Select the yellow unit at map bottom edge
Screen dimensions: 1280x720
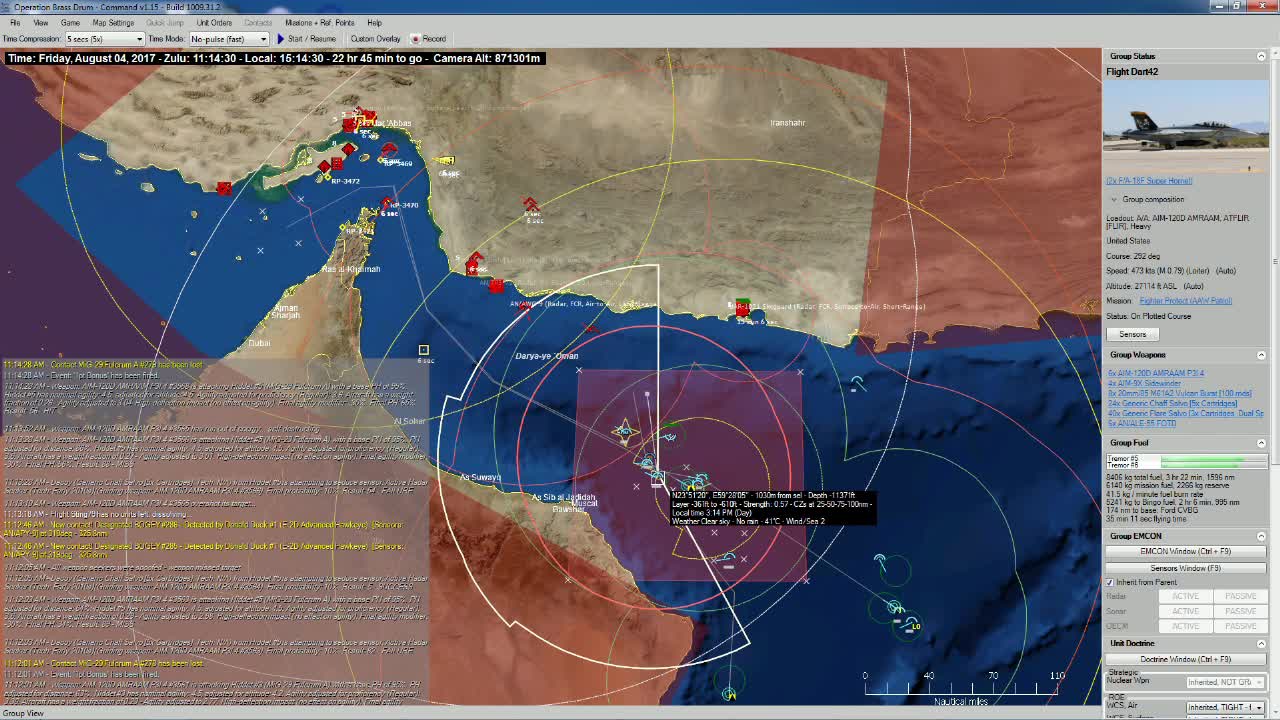tap(729, 692)
